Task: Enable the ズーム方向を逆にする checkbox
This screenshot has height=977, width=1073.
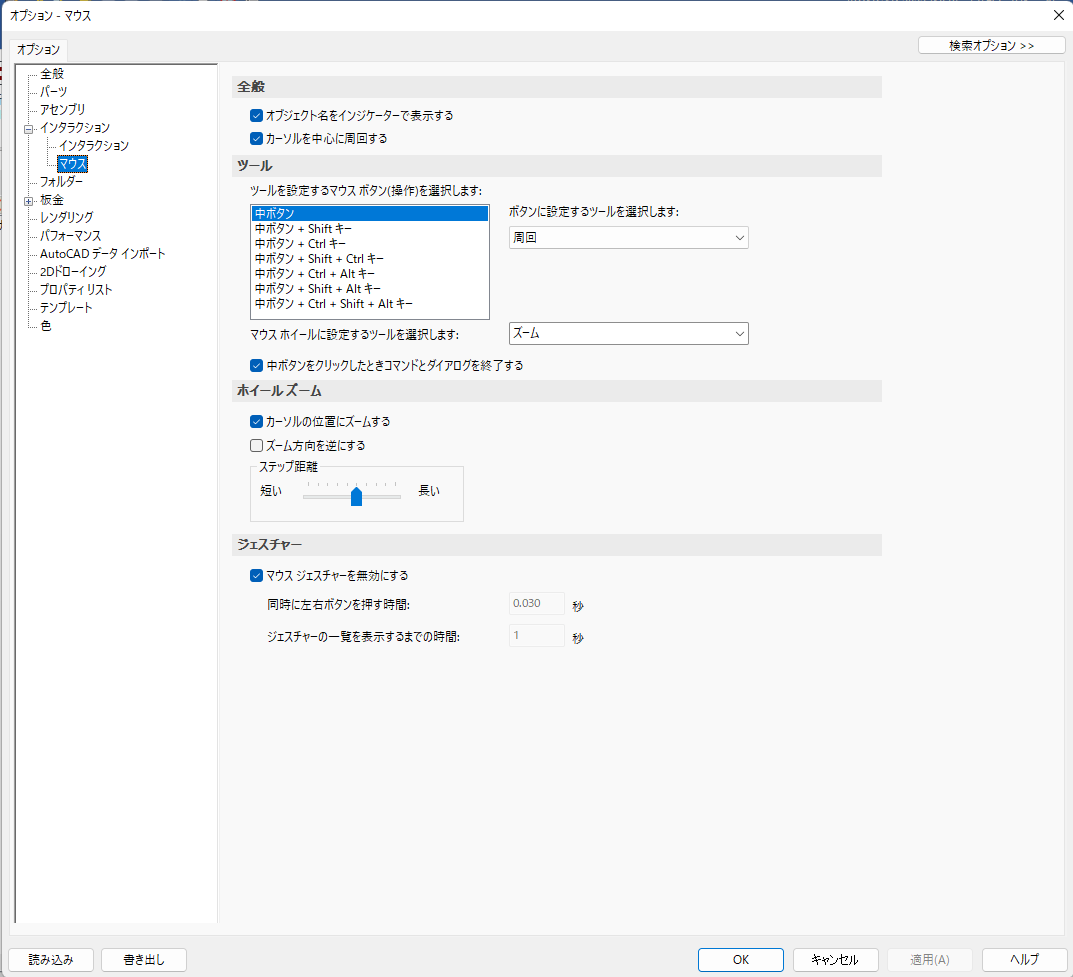Action: [x=256, y=445]
